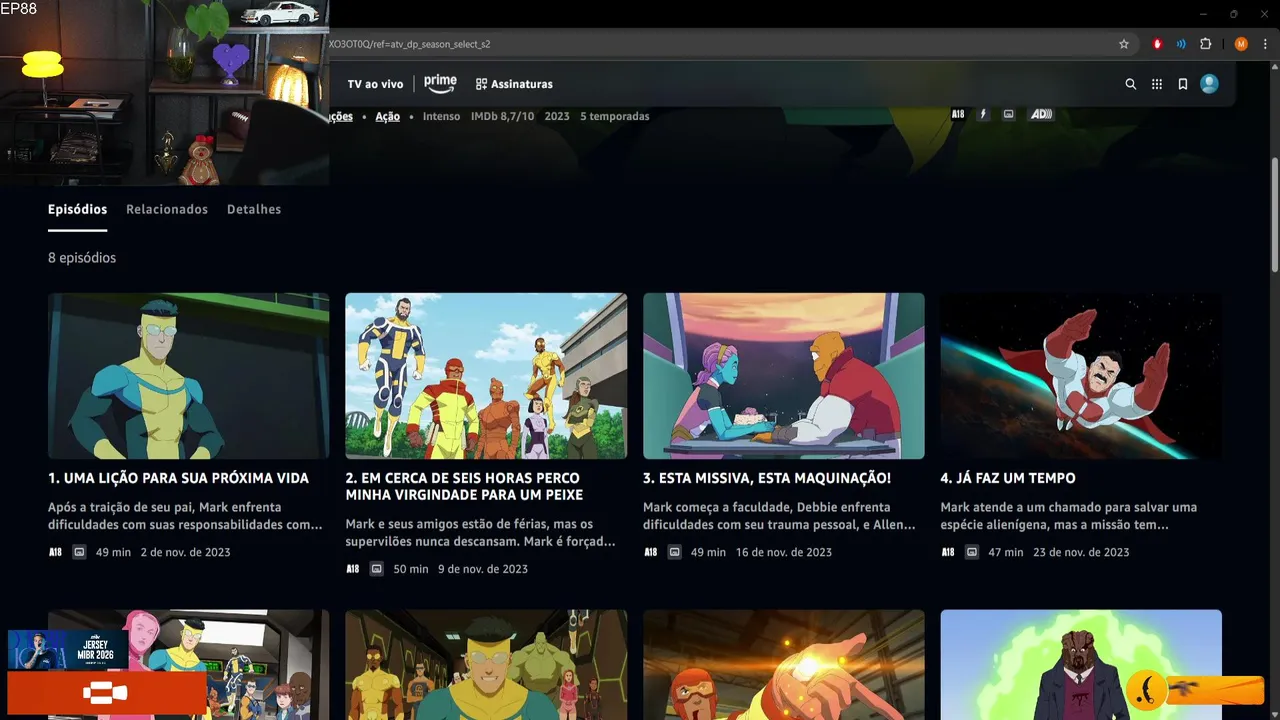Play episode 1 thumbnail with Invincible
The height and width of the screenshot is (720, 1280).
[x=188, y=376]
